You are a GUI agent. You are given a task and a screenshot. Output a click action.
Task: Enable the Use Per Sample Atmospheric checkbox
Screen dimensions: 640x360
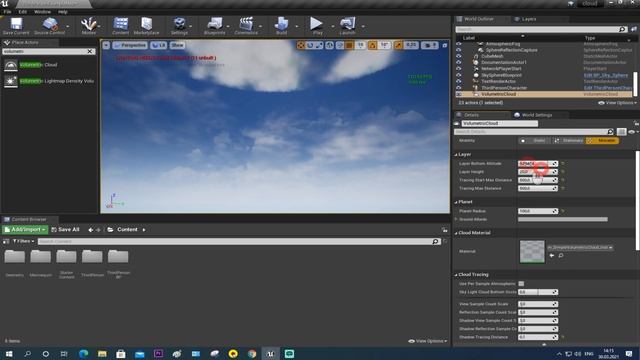pos(521,284)
